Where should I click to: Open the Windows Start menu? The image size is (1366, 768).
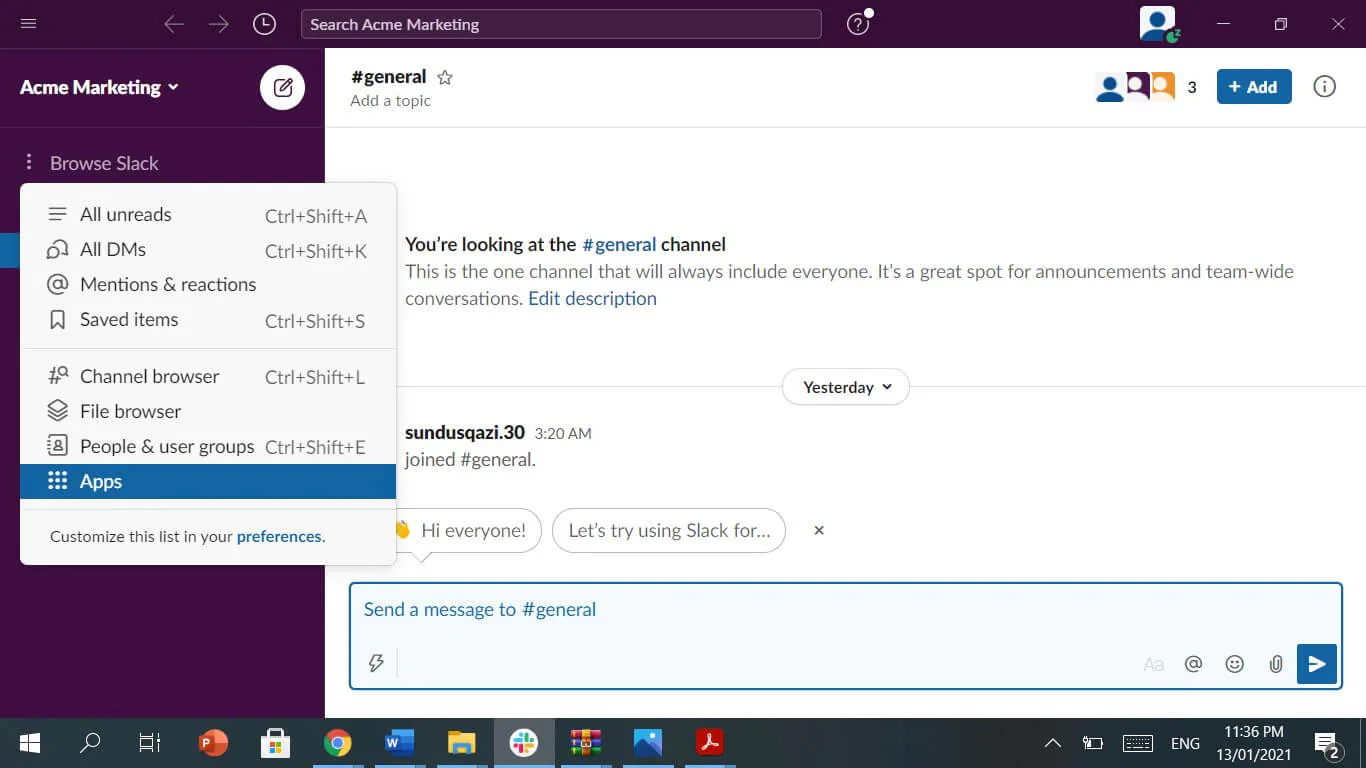(30, 743)
